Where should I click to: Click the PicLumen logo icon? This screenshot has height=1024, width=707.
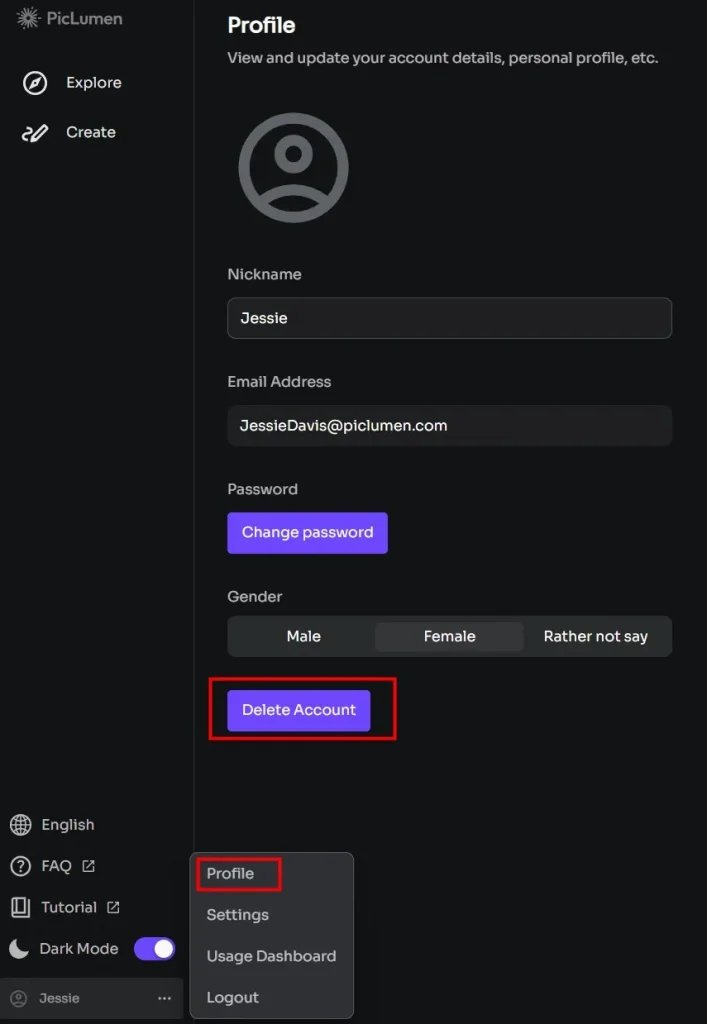[28, 17]
